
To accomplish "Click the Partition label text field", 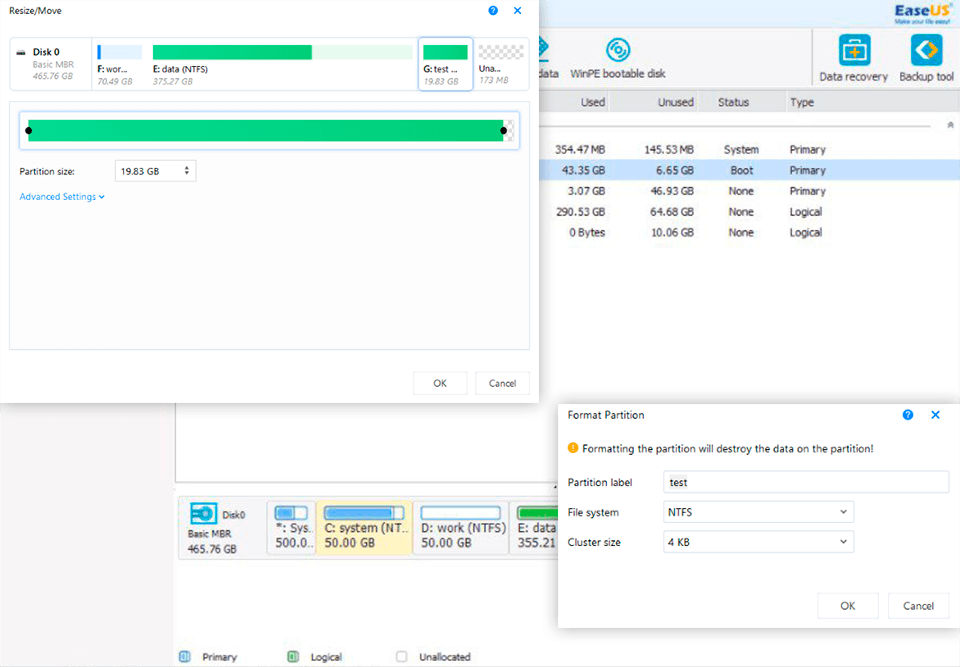I will (806, 482).
